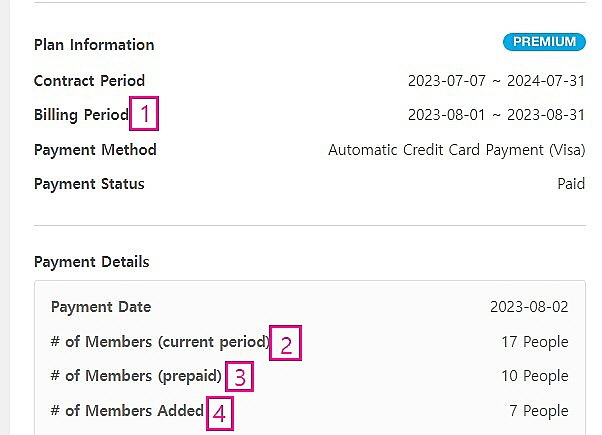Click the Payment Method label
This screenshot has width=602, height=435.
point(95,150)
